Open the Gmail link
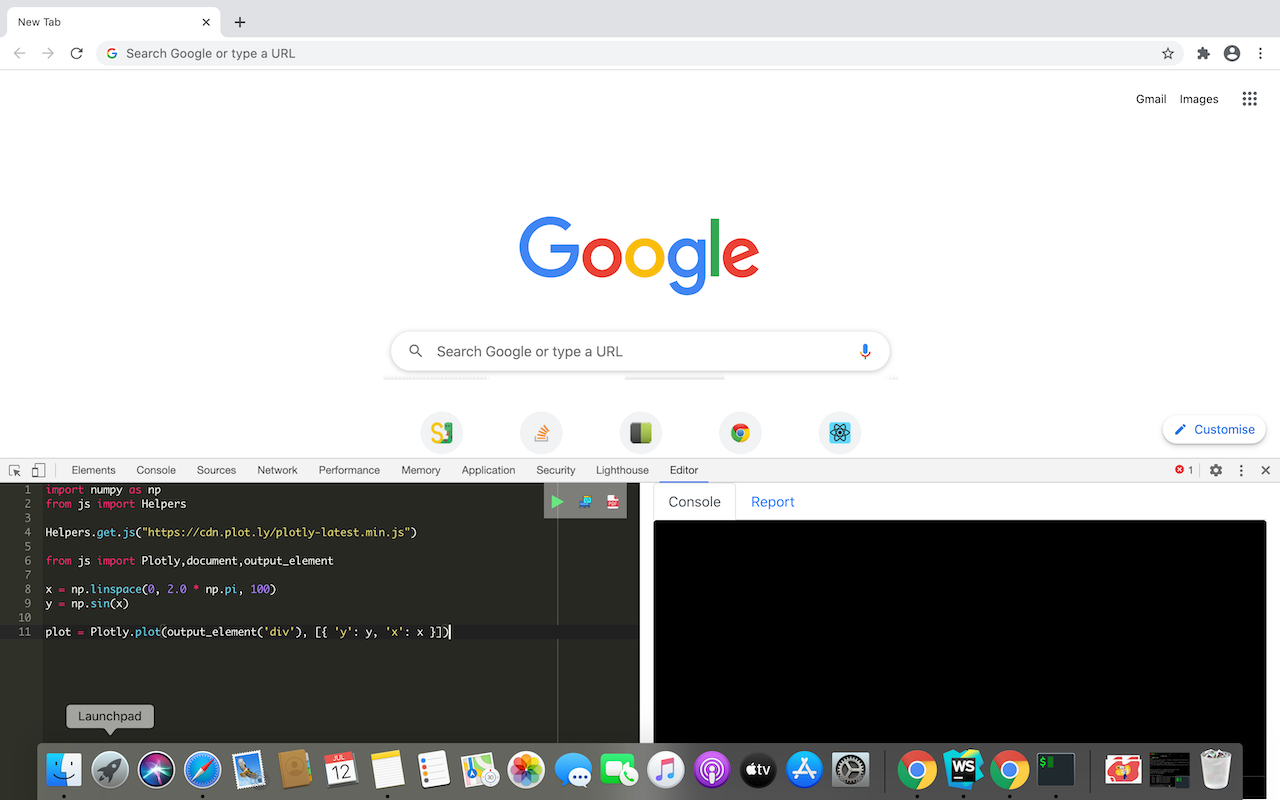The height and width of the screenshot is (800, 1280). [1151, 98]
